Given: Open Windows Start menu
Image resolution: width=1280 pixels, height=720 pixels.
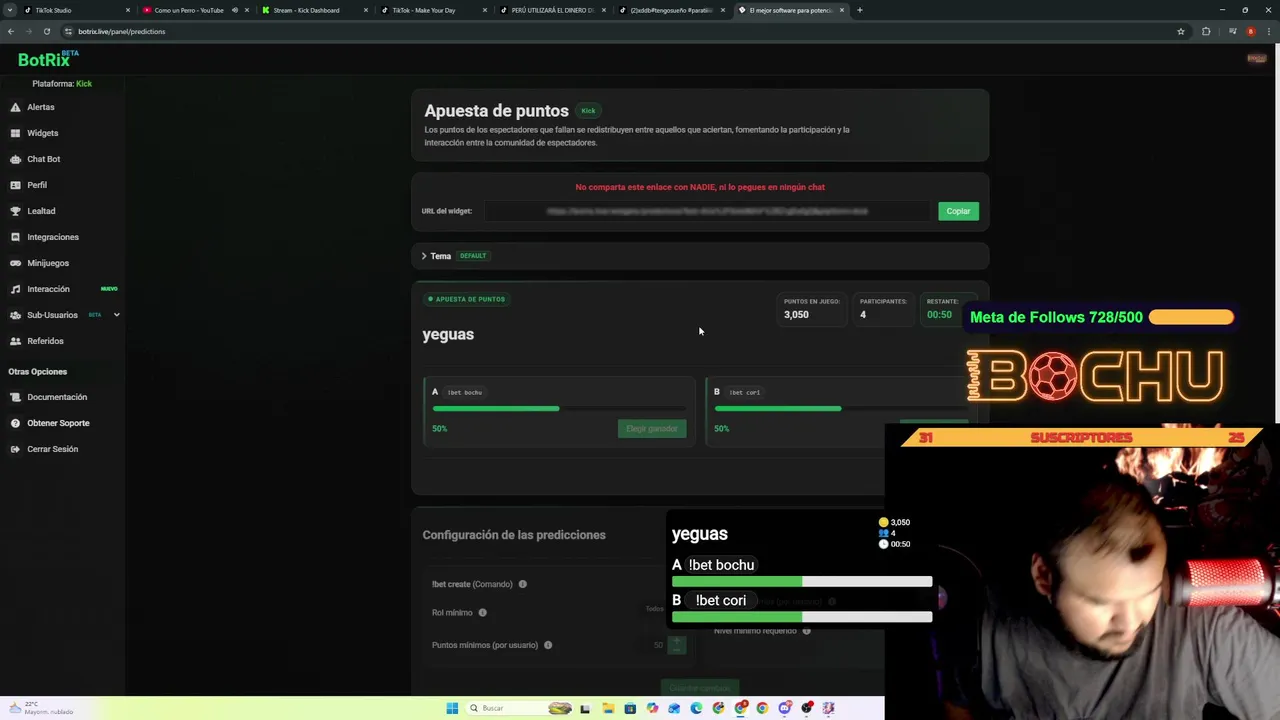Looking at the screenshot, I should pos(452,708).
